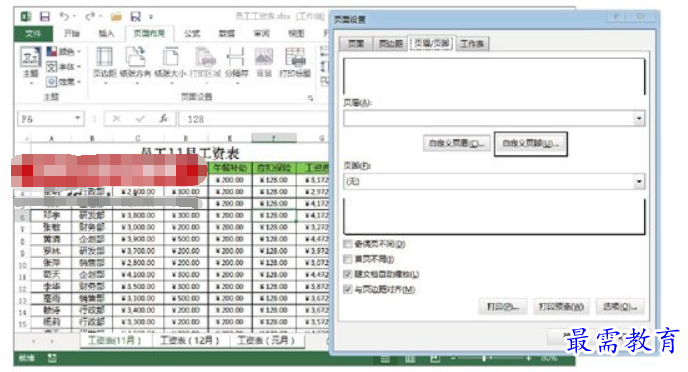The image size is (688, 372).
Task: Click the 午餐补助 column header cell
Action: (x=230, y=168)
